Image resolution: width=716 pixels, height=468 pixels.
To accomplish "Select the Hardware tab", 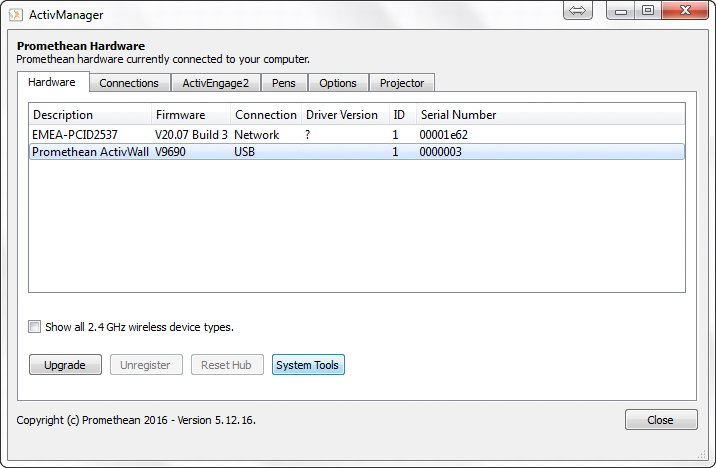I will click(x=52, y=82).
